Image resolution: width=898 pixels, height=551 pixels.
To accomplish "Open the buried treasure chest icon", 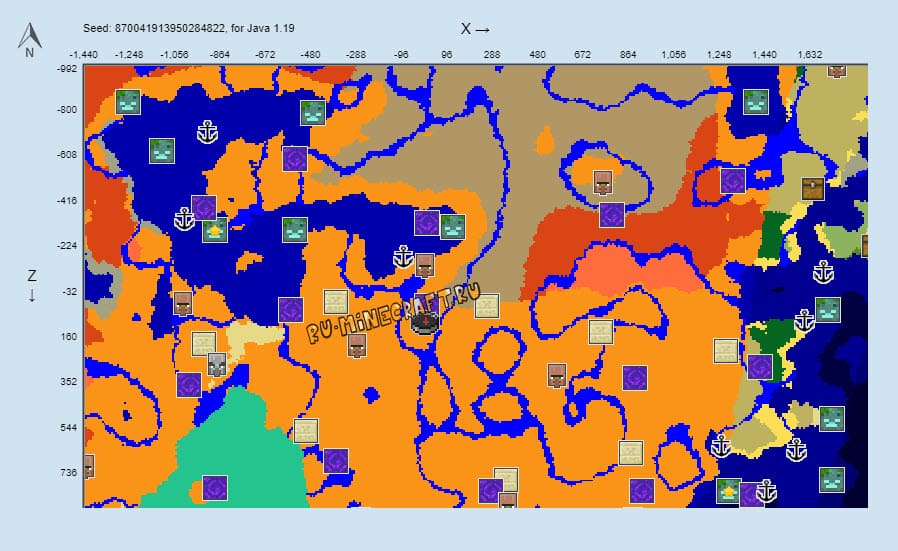I will [x=813, y=189].
